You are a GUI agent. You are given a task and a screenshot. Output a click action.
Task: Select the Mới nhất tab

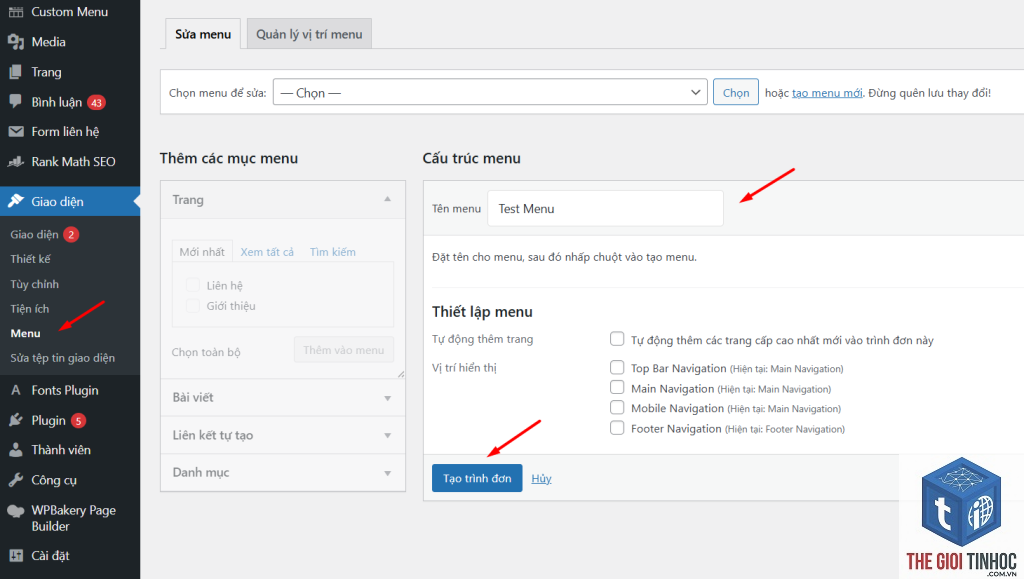pyautogui.click(x=202, y=252)
